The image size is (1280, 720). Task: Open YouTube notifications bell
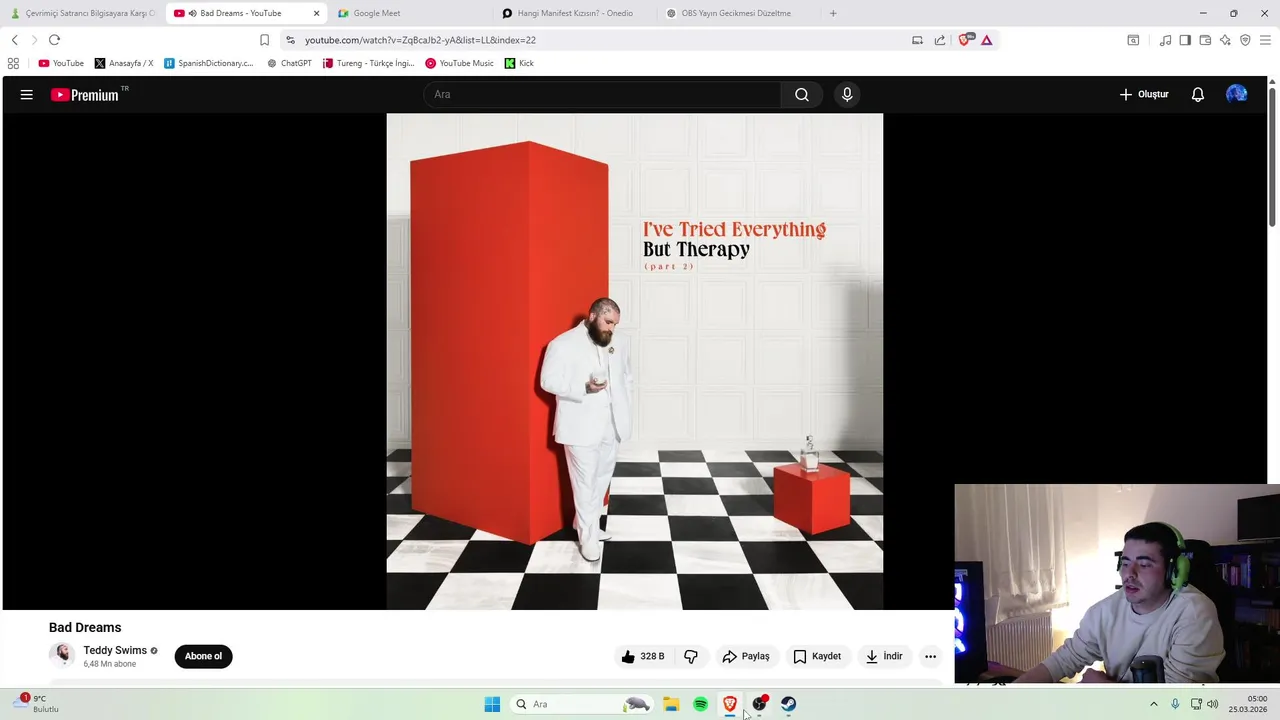tap(1197, 94)
